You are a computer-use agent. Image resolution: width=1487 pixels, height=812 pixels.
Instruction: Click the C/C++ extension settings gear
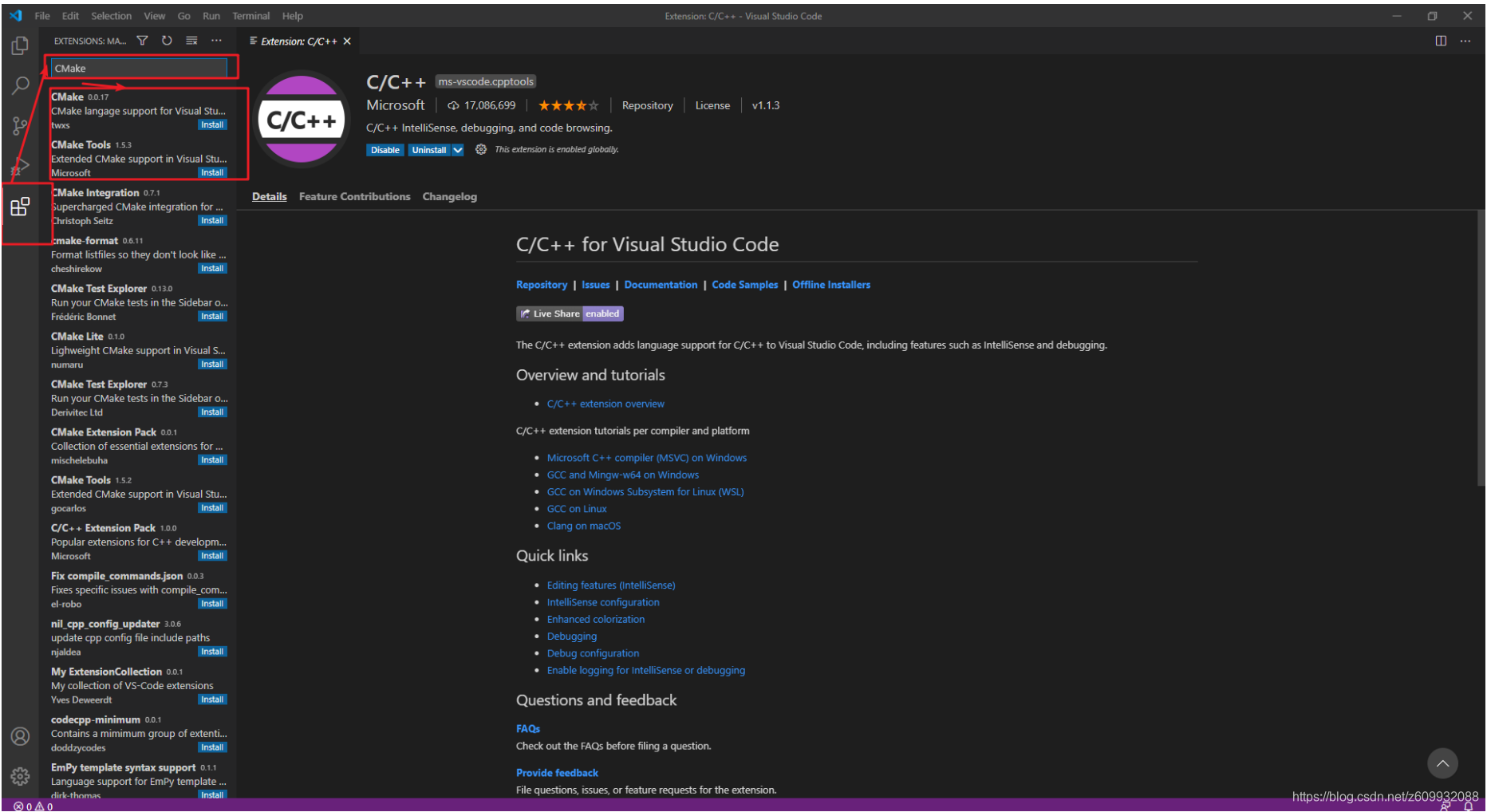pos(481,149)
